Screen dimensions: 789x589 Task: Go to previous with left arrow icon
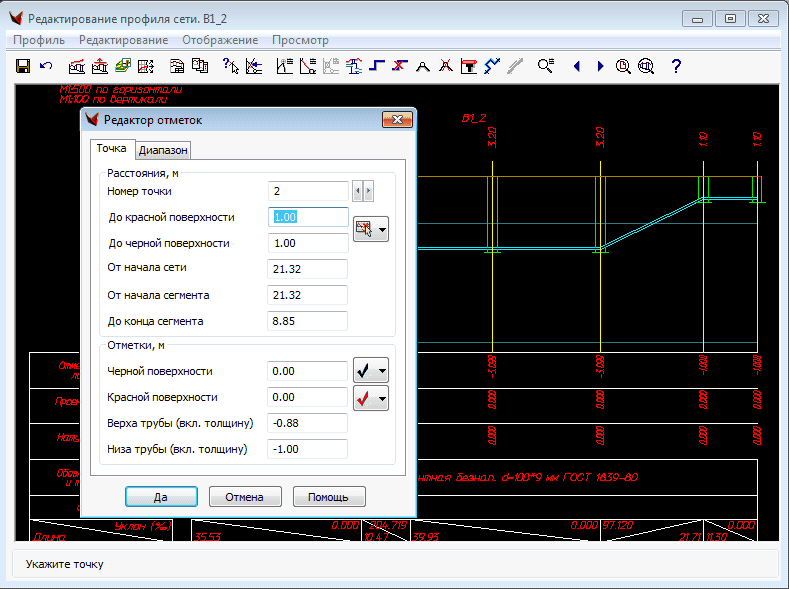point(577,67)
